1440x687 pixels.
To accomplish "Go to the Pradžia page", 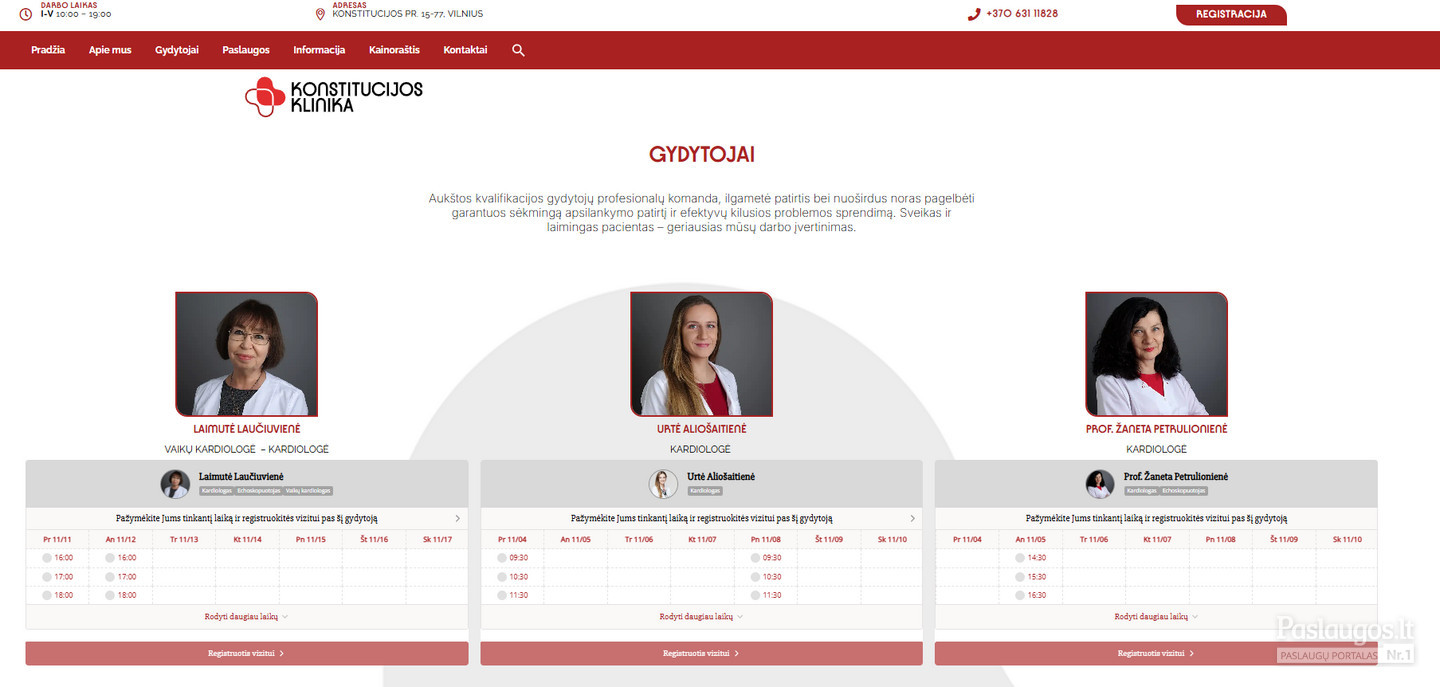I will click(x=48, y=50).
